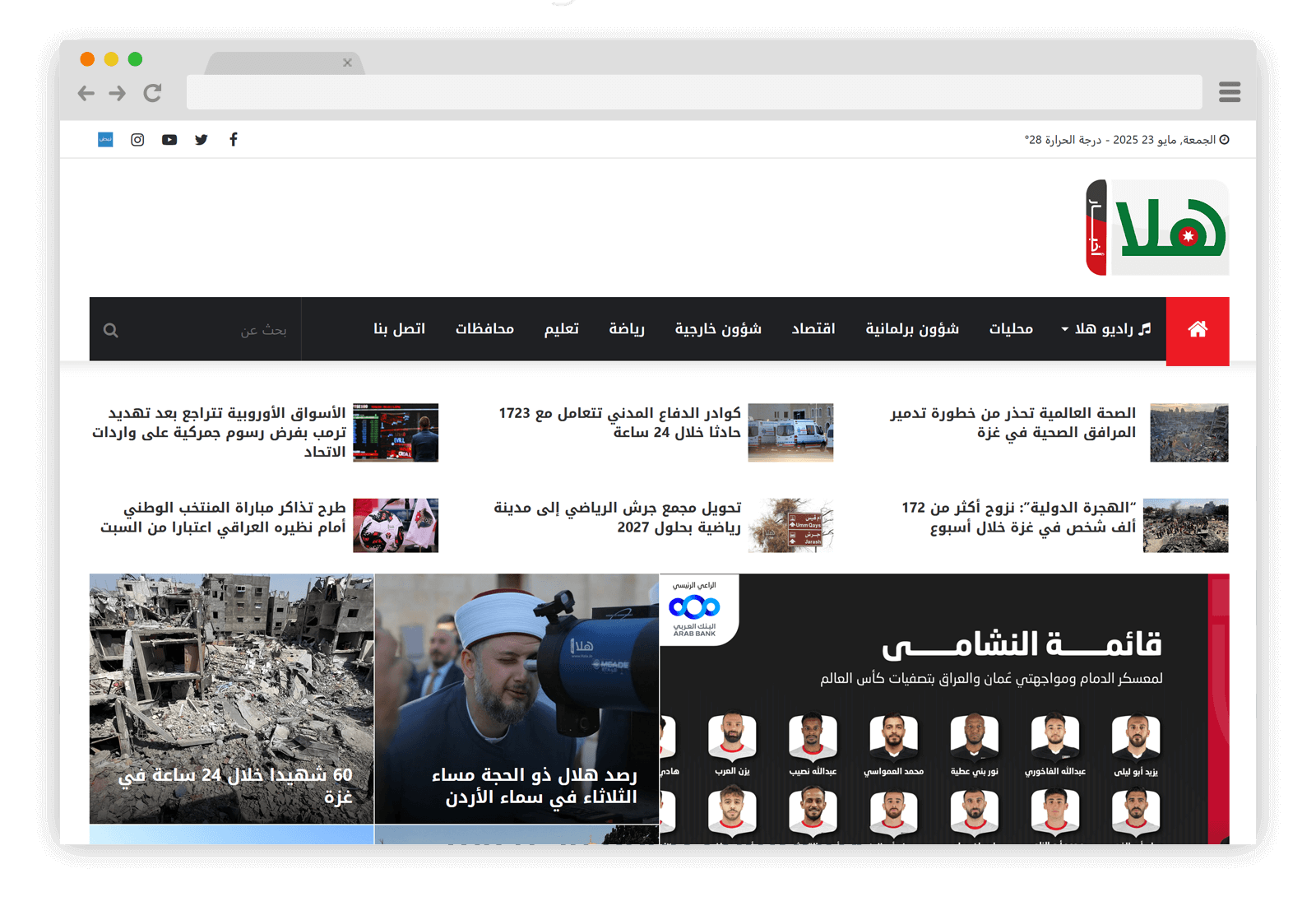Go to home via red house icon
Screen dimensions: 1316x906
click(x=1198, y=330)
